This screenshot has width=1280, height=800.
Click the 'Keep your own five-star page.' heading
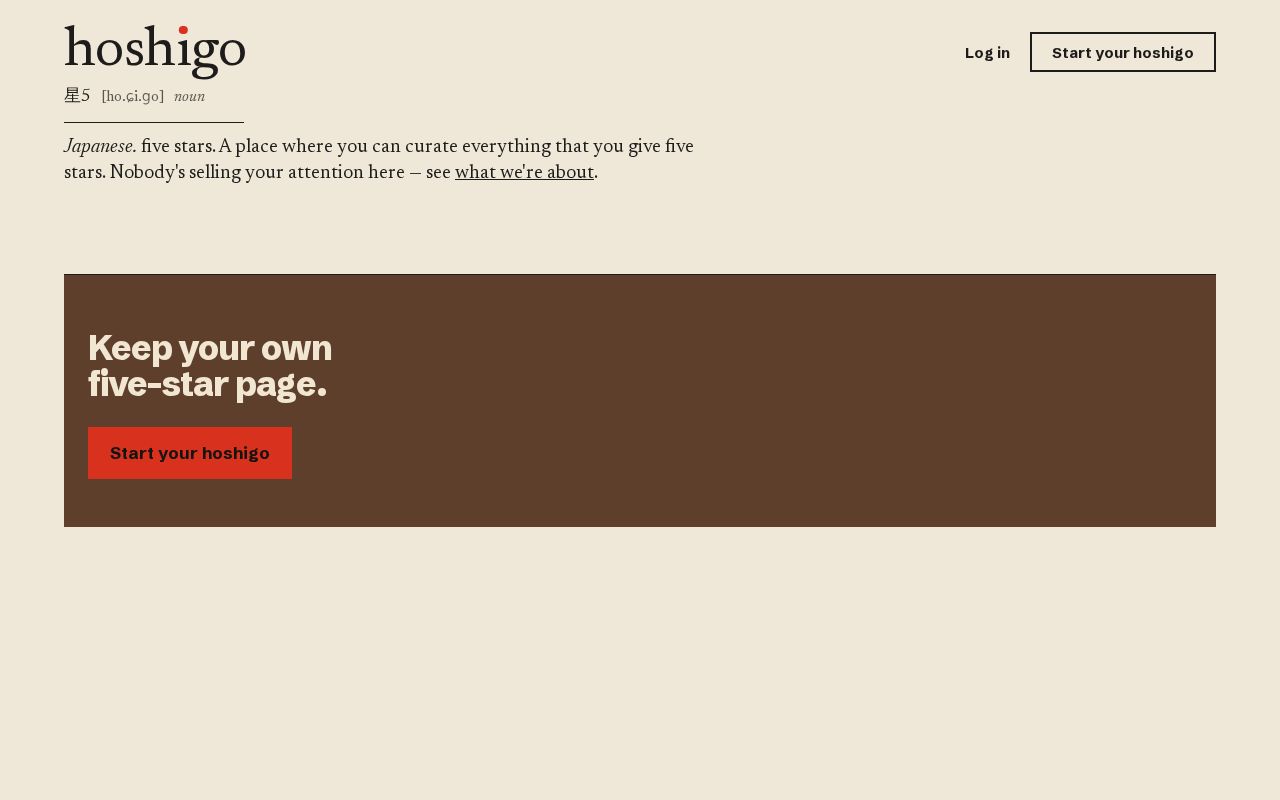click(210, 366)
